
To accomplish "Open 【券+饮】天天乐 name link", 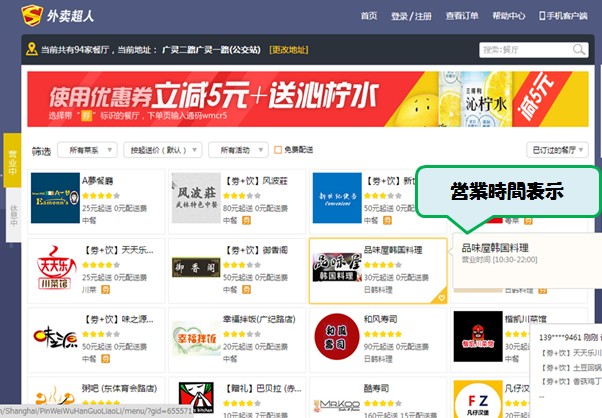I will tap(118, 250).
